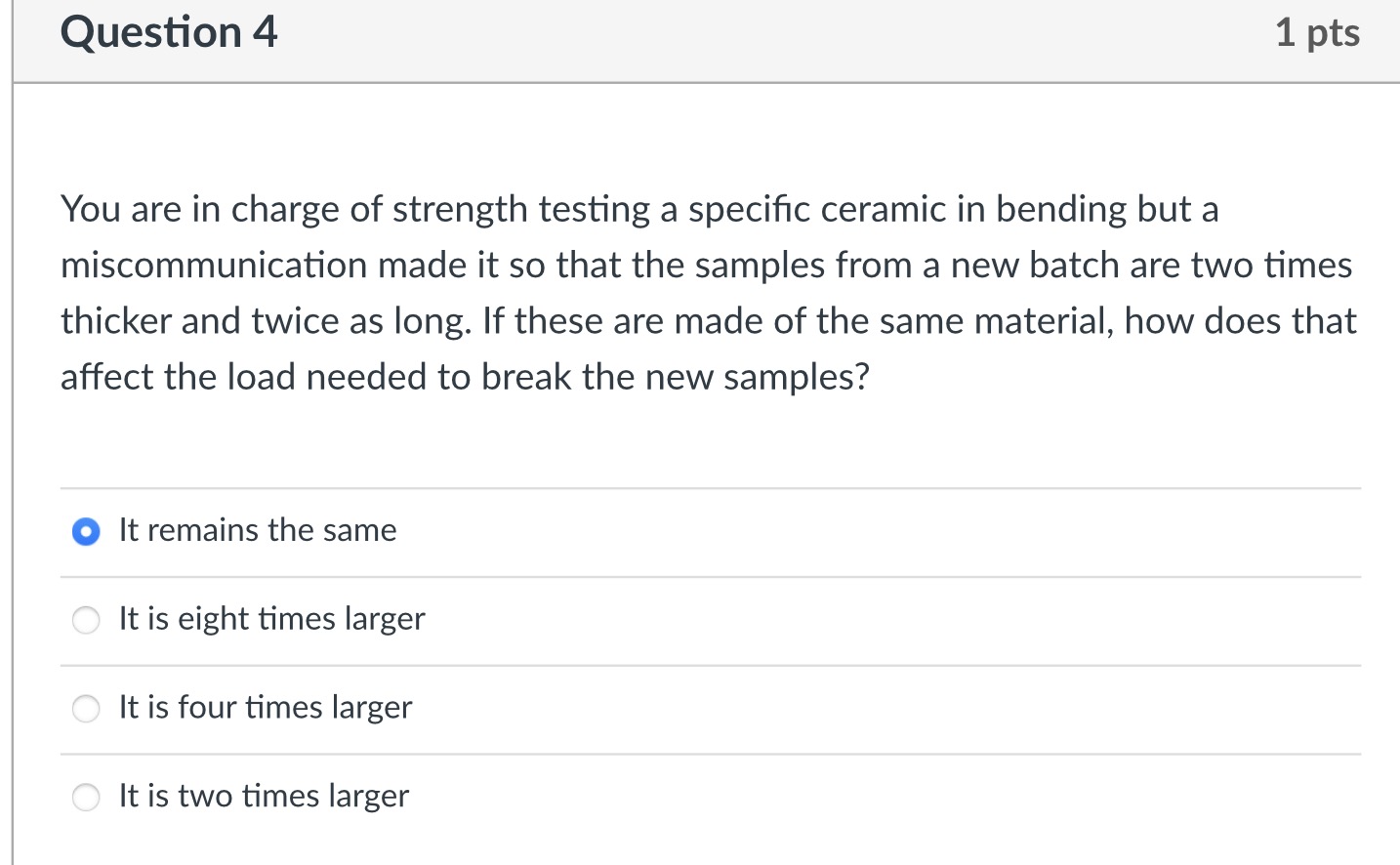Viewport: 1400px width, 865px height.
Task: Click the phrase "strength testing" in the question
Action: pyautogui.click(x=520, y=210)
